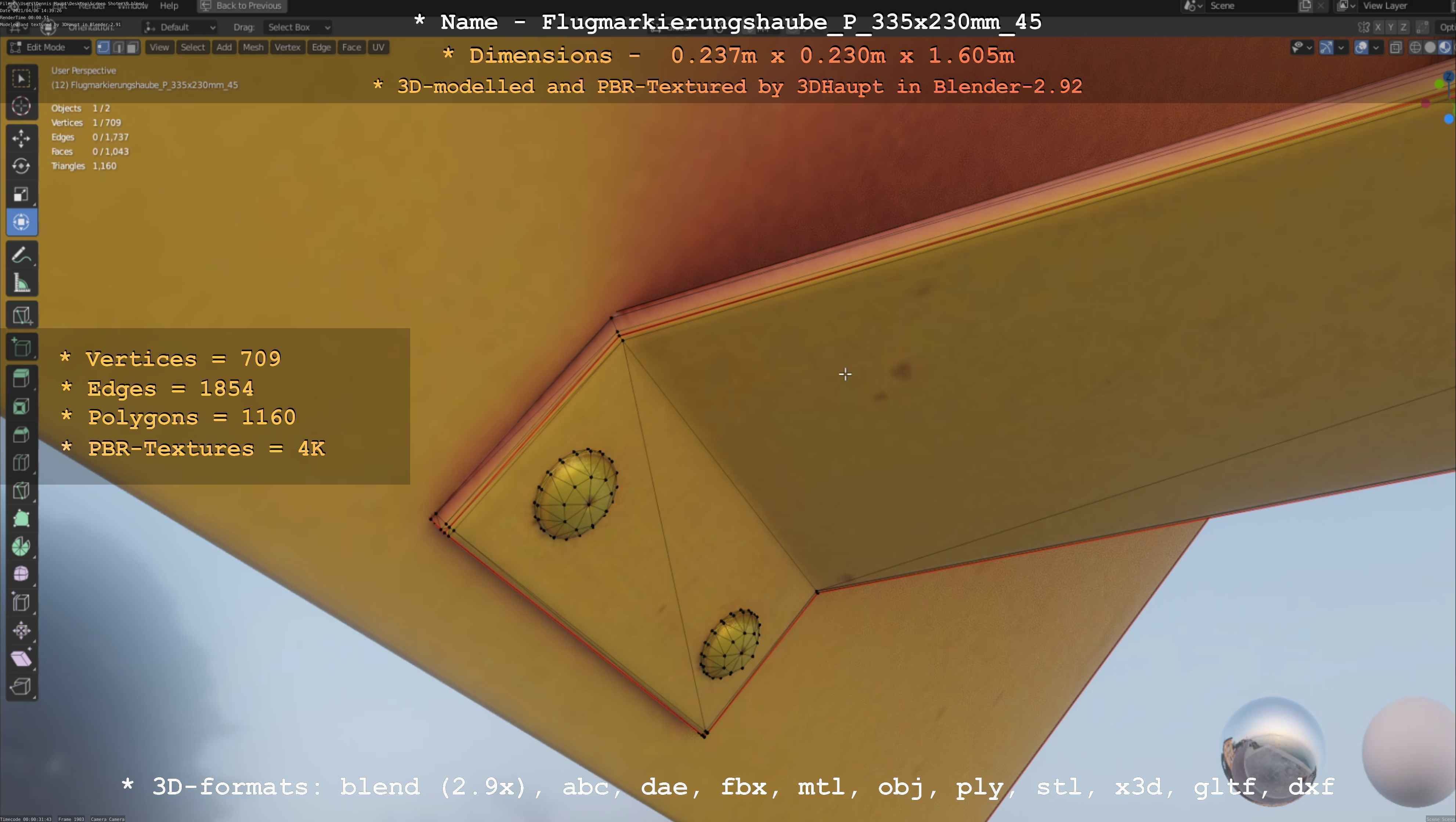Viewport: 1456px width, 822px height.
Task: Select the Move tool in toolbar
Action: click(x=21, y=137)
